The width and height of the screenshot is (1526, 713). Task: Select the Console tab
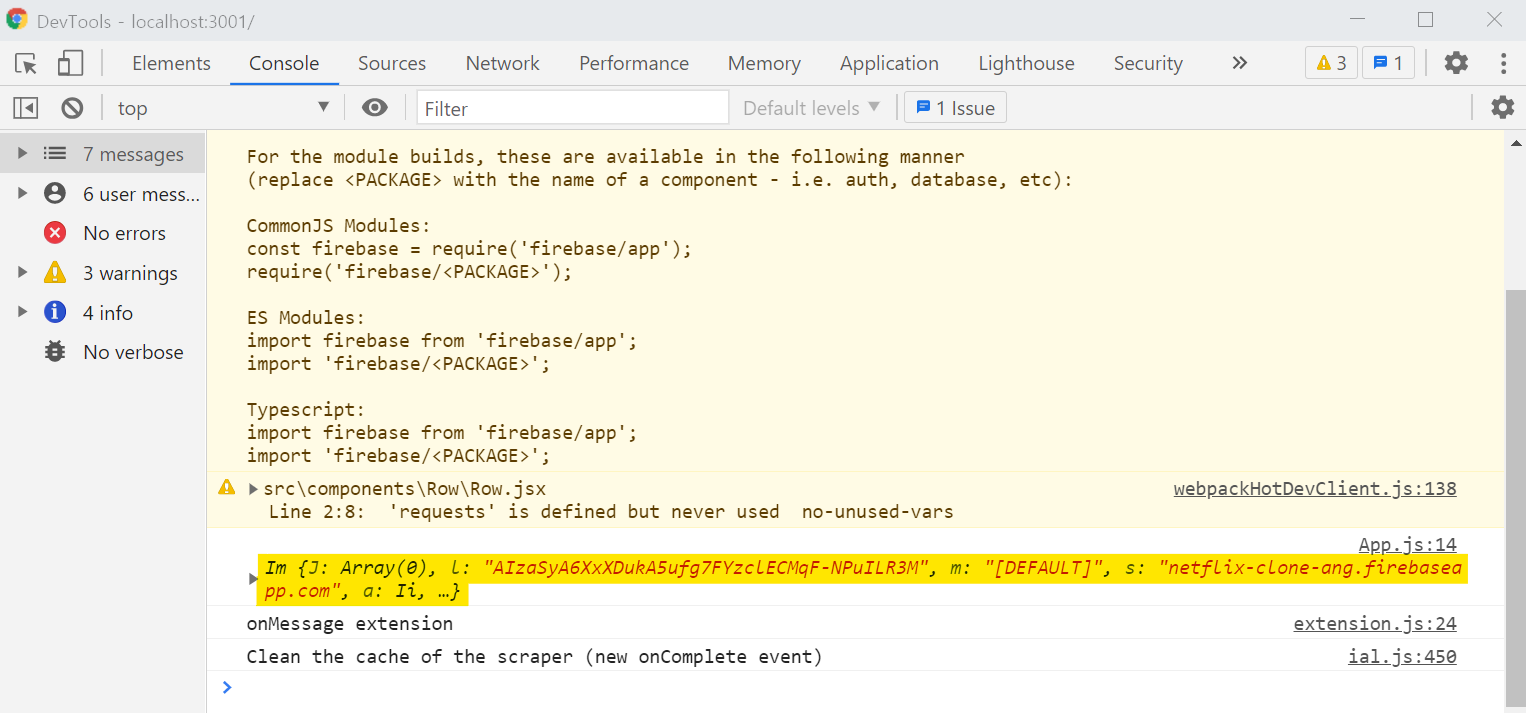click(x=284, y=63)
